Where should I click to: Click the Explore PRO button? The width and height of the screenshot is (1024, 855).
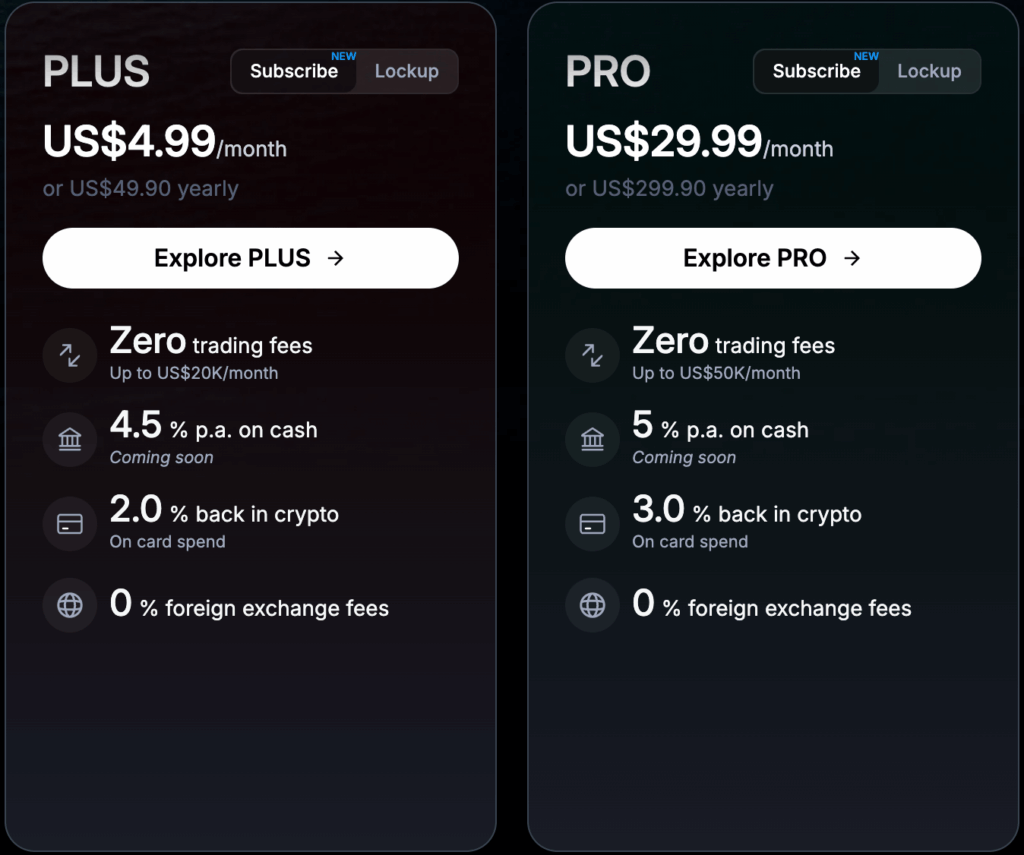pos(773,258)
